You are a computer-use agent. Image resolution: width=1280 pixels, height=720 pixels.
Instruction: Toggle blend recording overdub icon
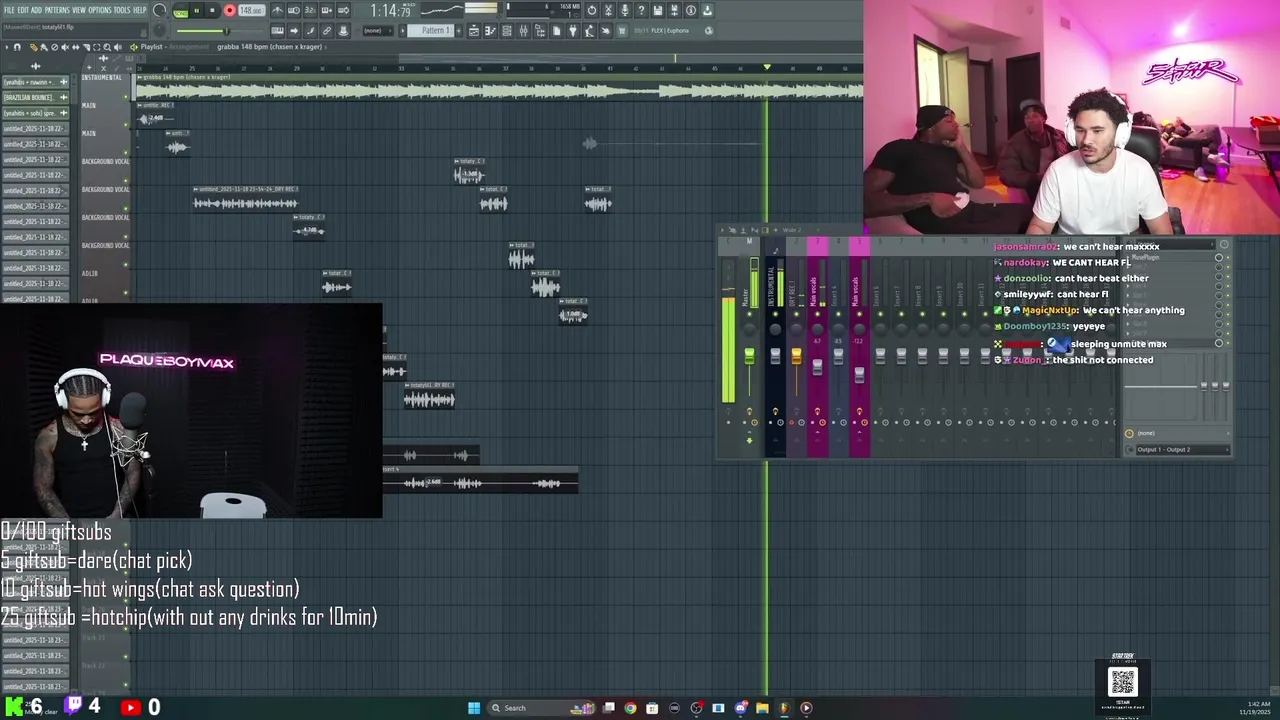[x=326, y=10]
